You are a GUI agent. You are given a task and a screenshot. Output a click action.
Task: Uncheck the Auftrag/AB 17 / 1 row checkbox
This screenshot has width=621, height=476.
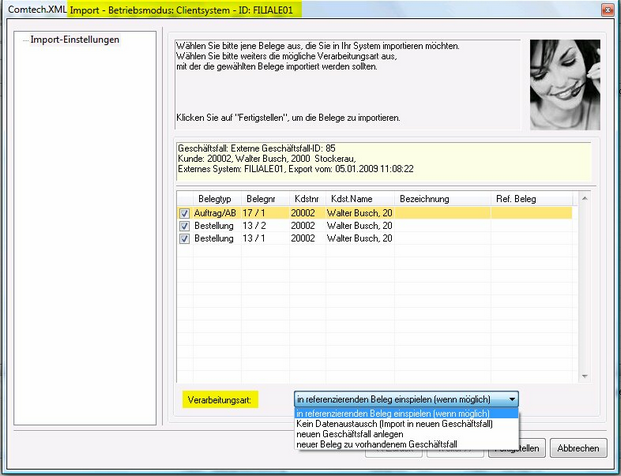click(183, 213)
